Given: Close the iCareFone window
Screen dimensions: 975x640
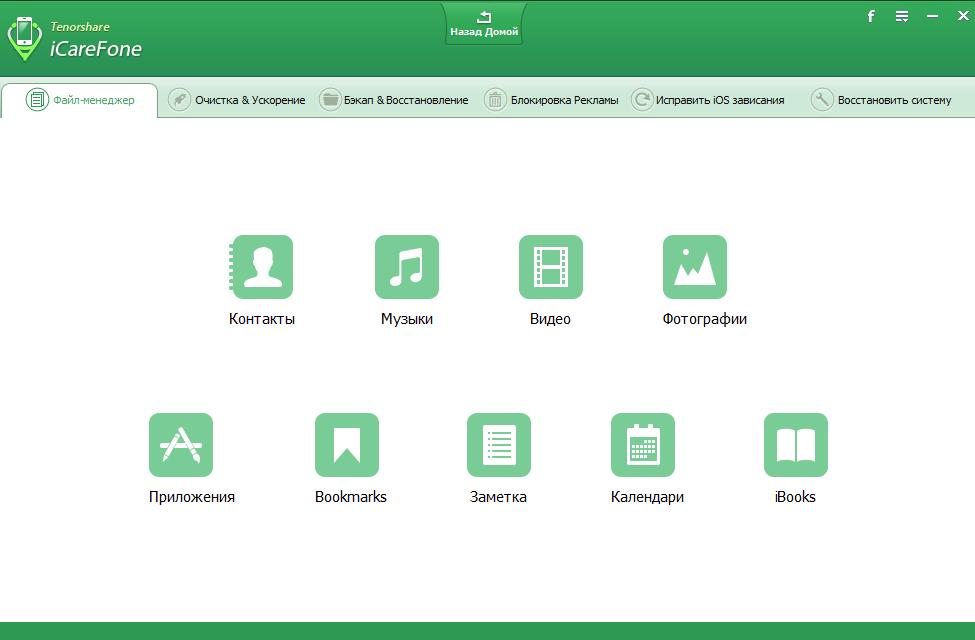Looking at the screenshot, I should pos(963,16).
